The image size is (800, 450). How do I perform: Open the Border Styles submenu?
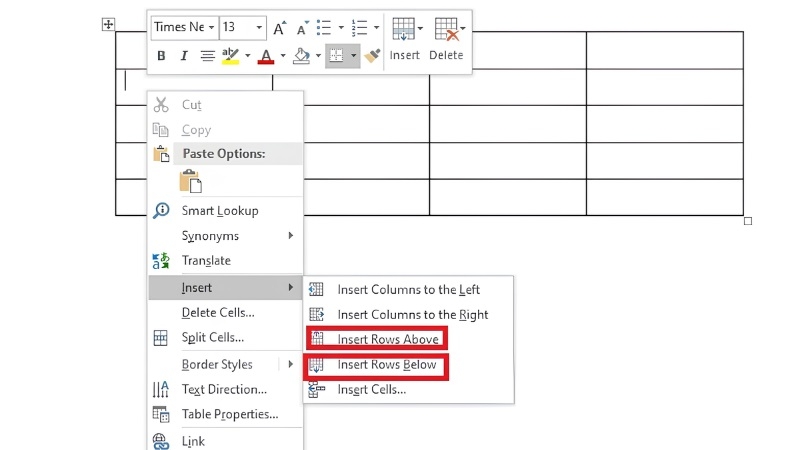pos(226,364)
